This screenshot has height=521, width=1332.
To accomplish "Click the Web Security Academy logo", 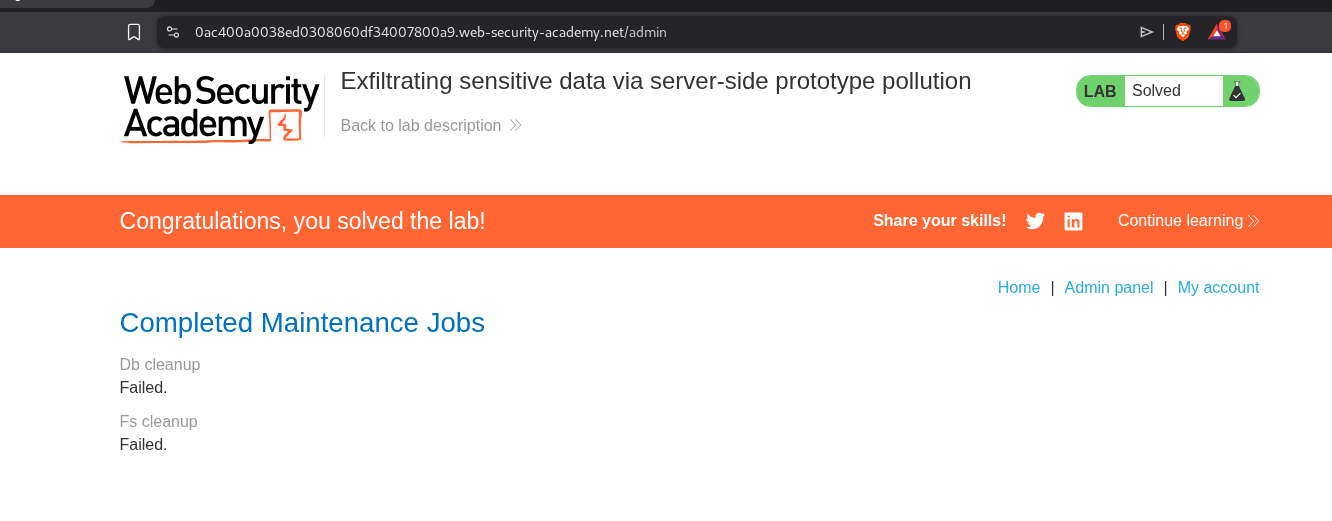I will coord(220,108).
